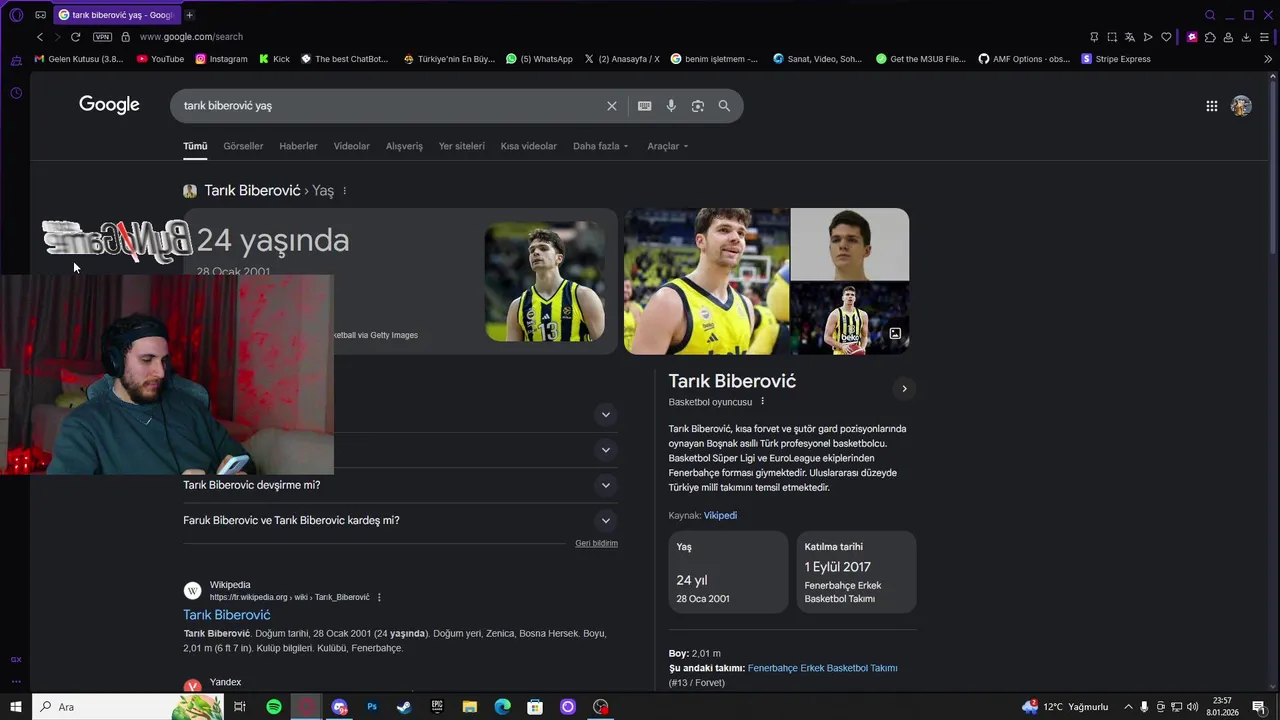Search in tabs with magnifier icon
Screen dimensions: 1280x720
click(1210, 15)
